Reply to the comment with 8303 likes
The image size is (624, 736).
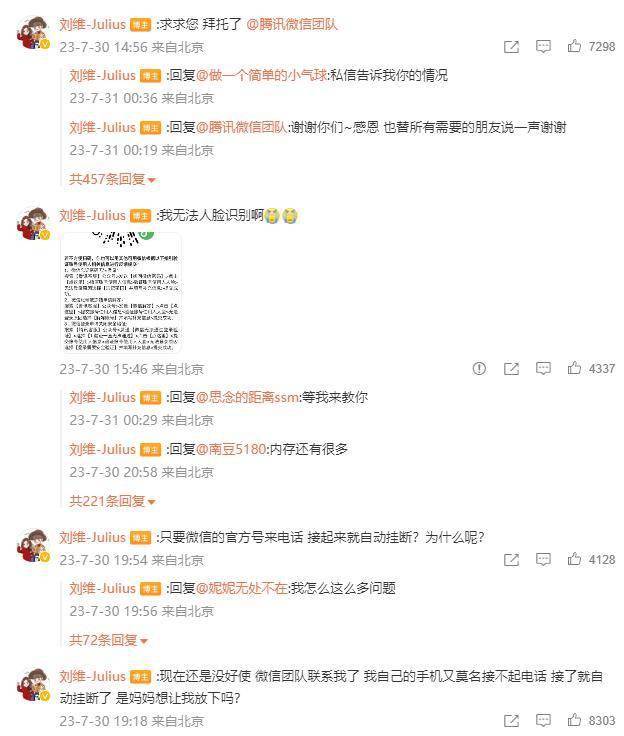coord(543,720)
